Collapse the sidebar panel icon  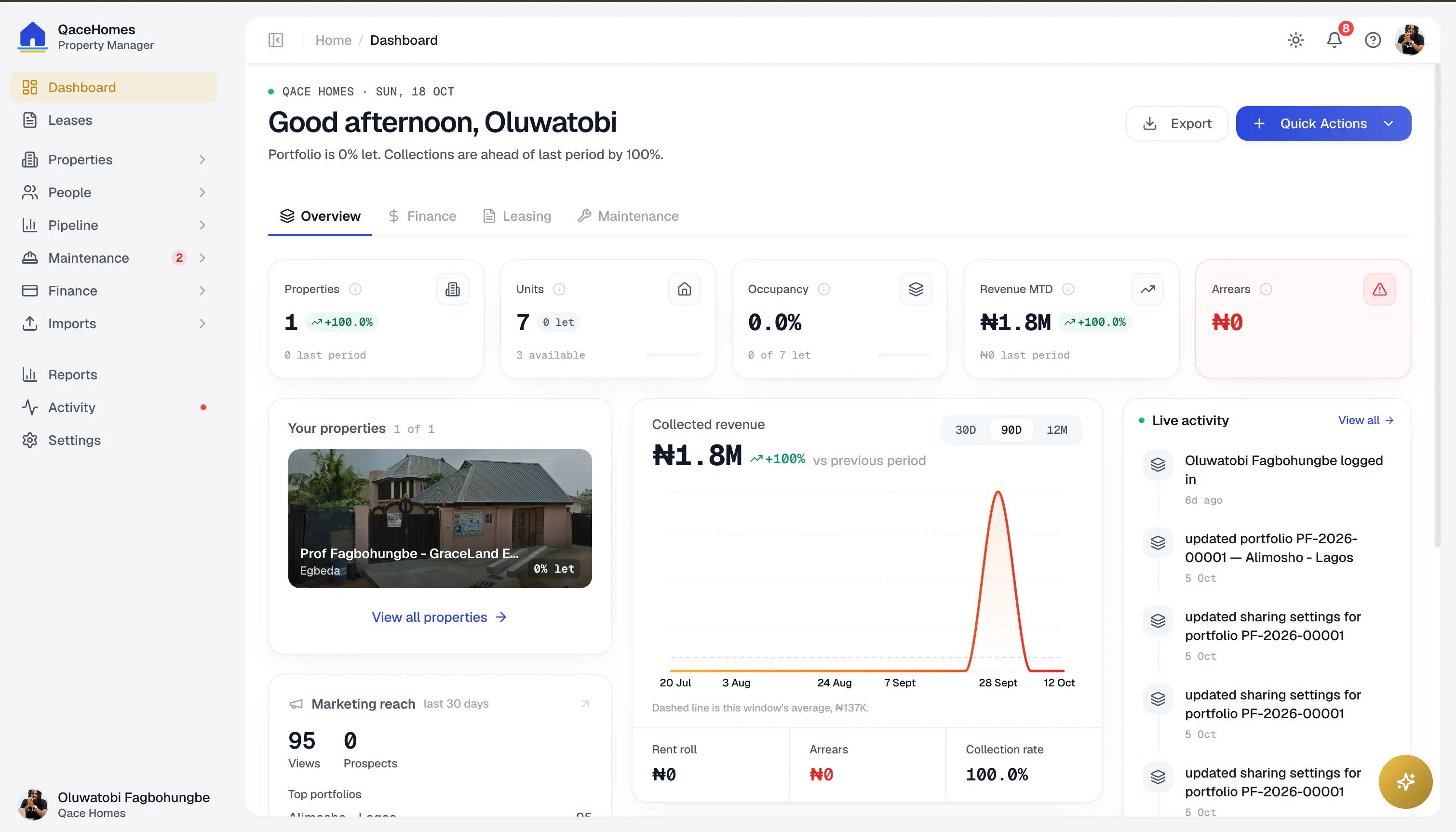[276, 40]
